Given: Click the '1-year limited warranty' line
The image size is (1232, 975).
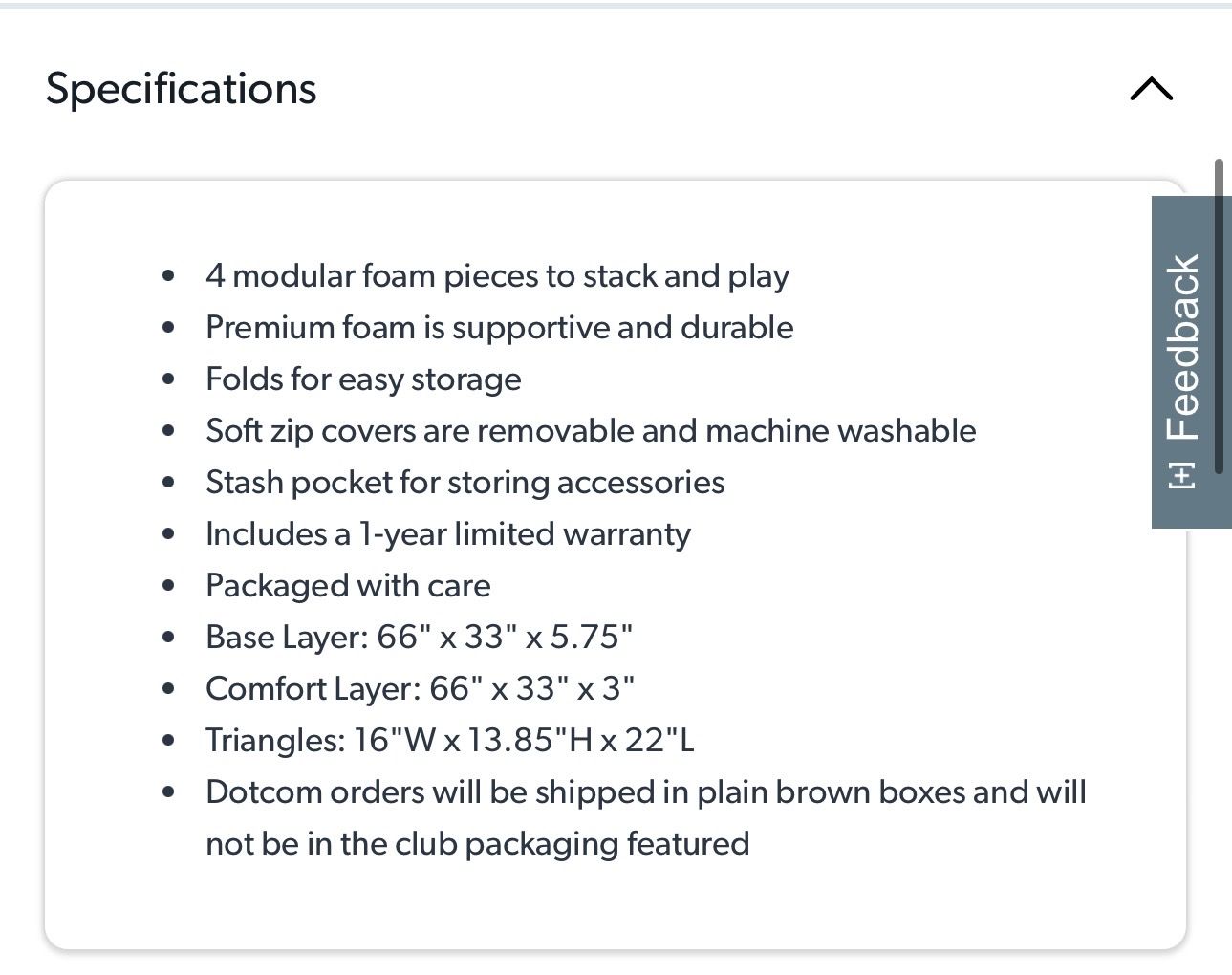Looking at the screenshot, I should (x=447, y=534).
